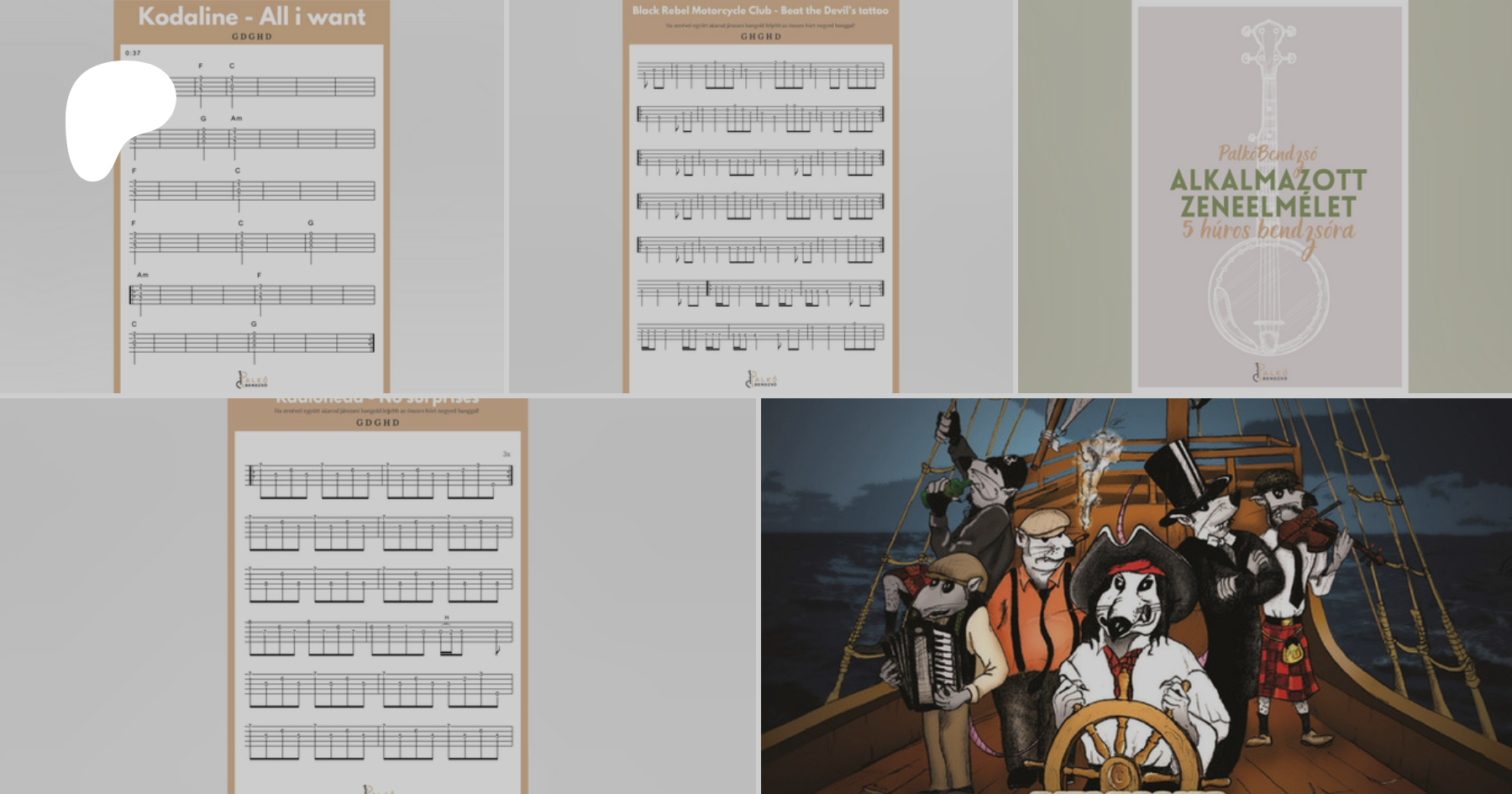1512x794 pixels.
Task: Open the Kodaline - All i want title
Action: click(x=251, y=16)
